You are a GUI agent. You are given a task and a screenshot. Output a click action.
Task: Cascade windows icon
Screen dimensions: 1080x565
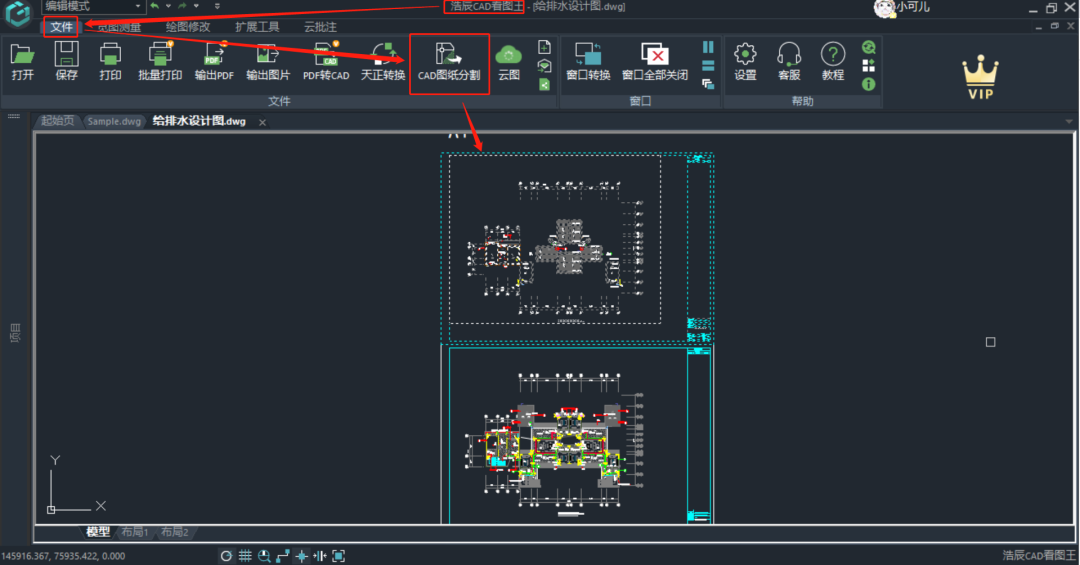[x=708, y=84]
